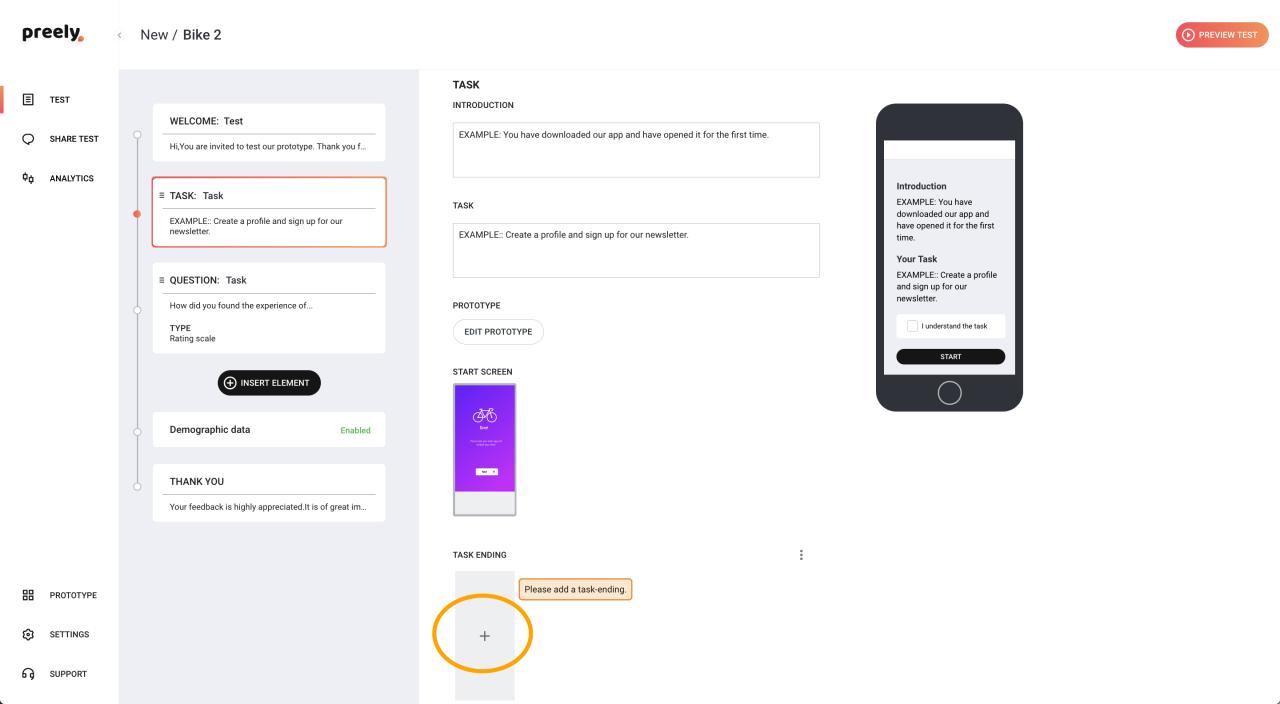This screenshot has width=1280, height=704.
Task: Click the 'Rating scale' type text
Action: click(192, 338)
